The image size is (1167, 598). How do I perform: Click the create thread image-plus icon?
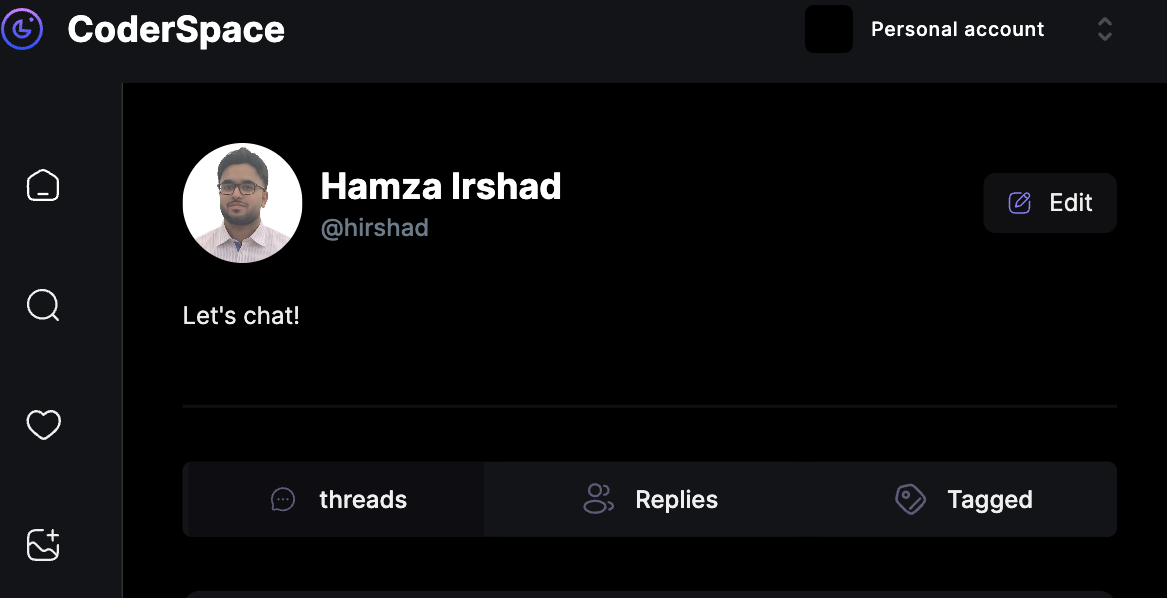click(x=43, y=545)
